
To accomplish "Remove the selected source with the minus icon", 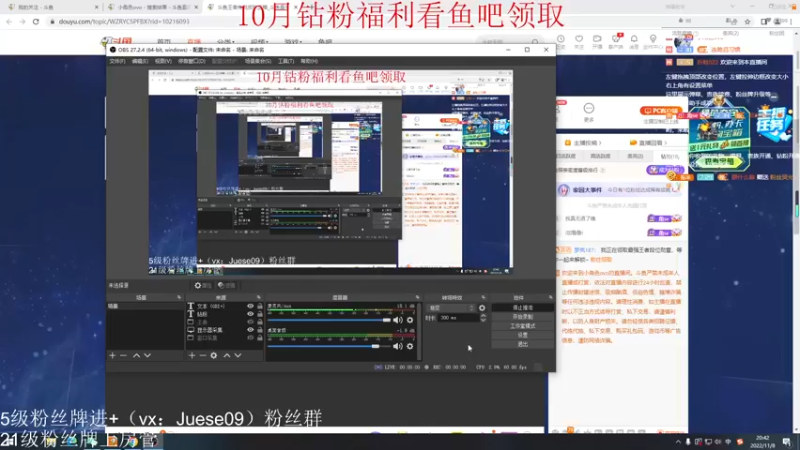I will click(203, 355).
